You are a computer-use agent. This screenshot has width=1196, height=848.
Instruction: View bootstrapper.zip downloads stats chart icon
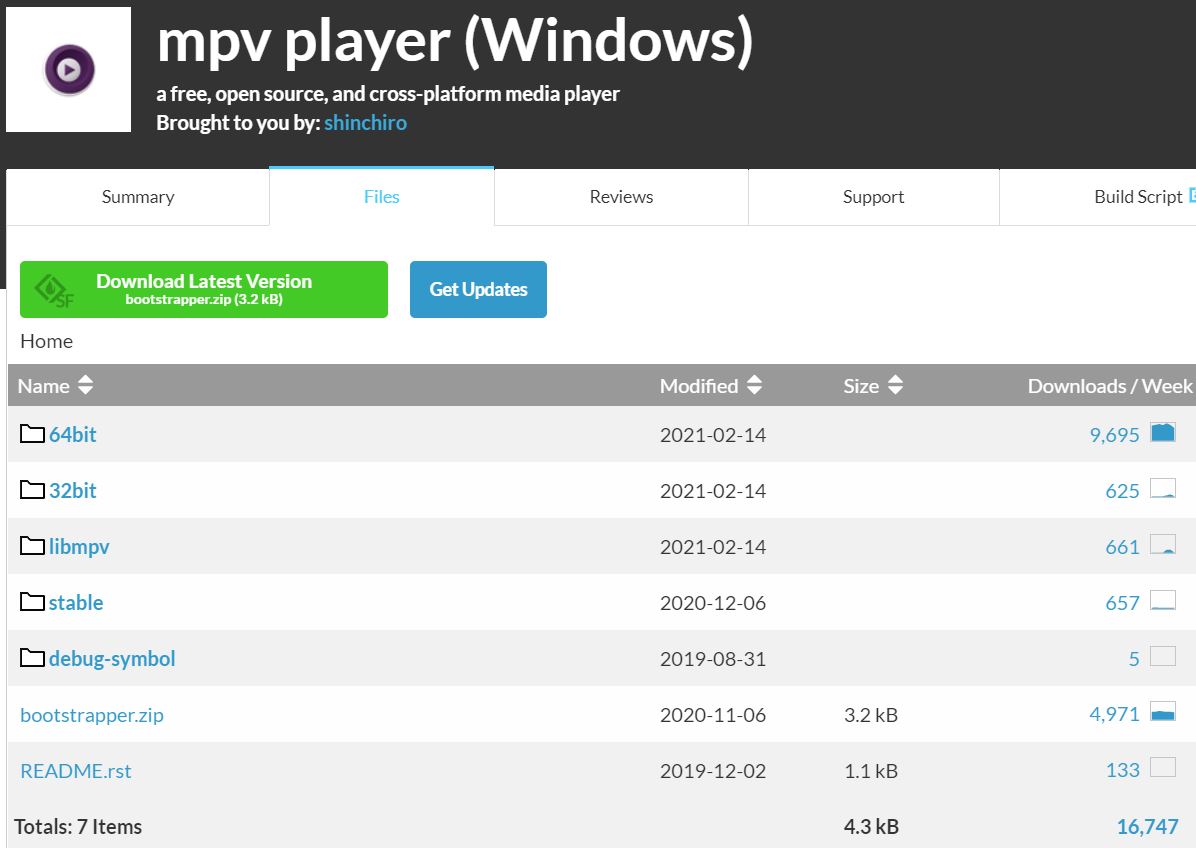pos(1162,712)
